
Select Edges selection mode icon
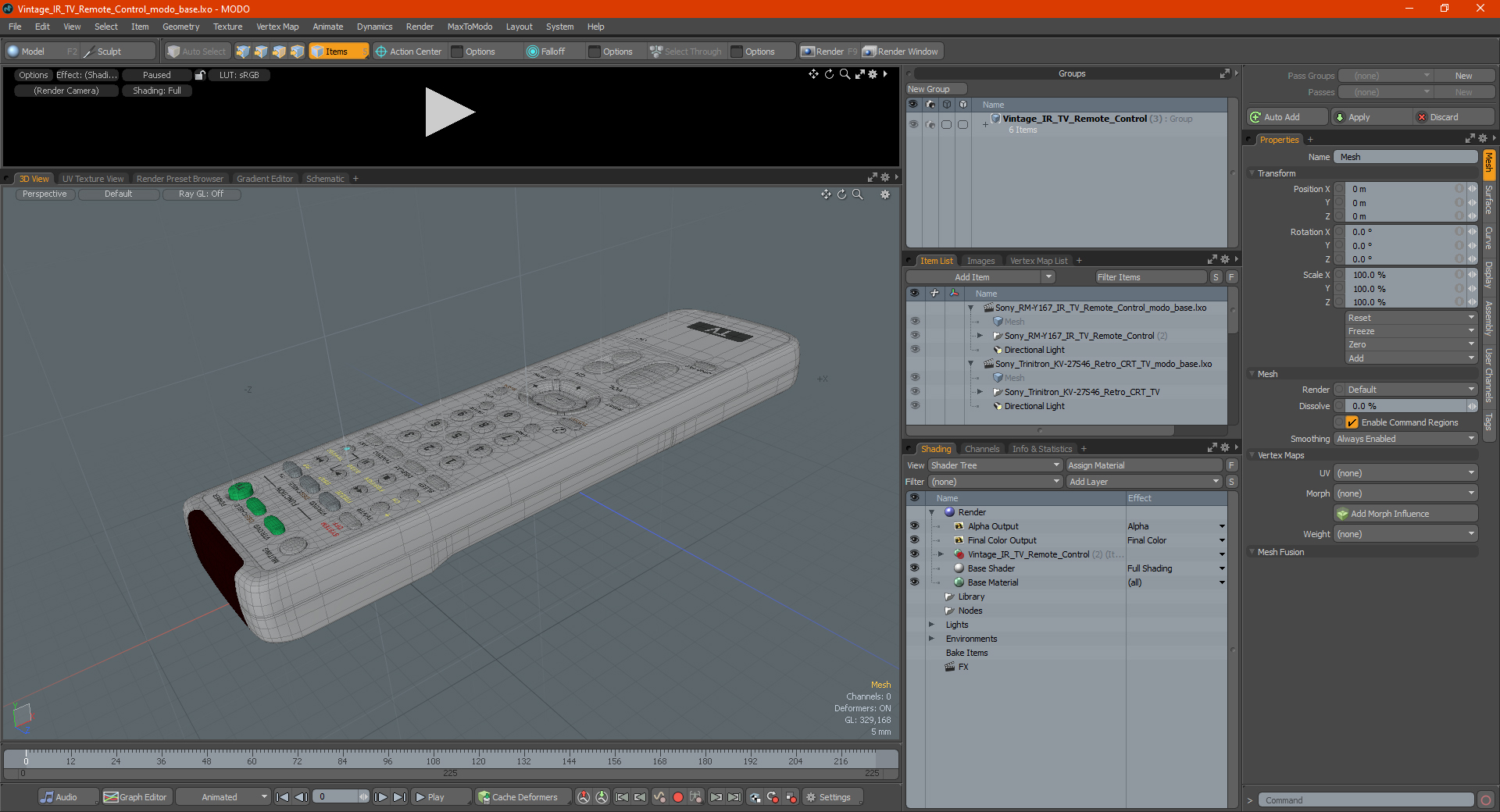click(261, 52)
